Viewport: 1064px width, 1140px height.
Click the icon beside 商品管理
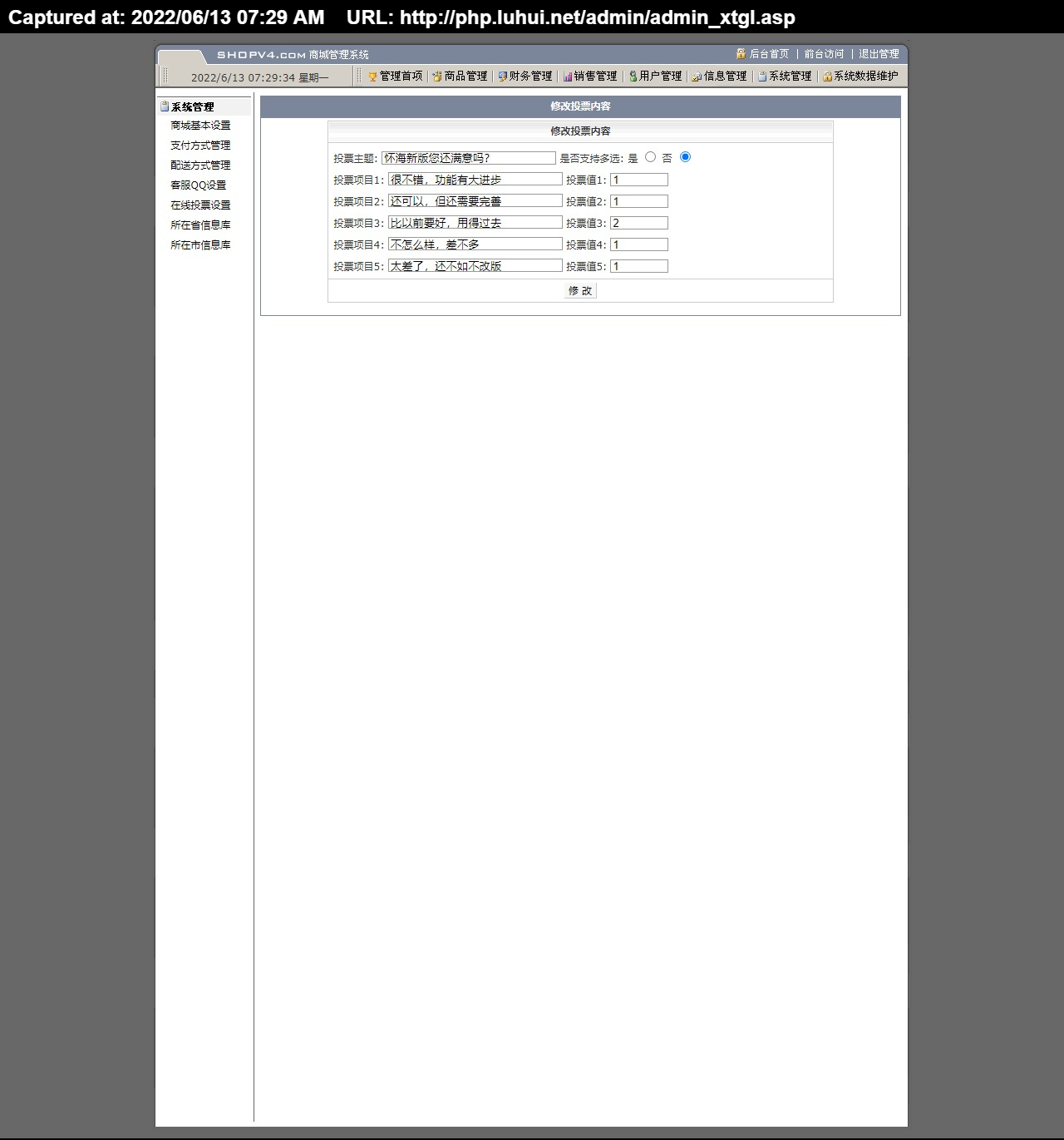(x=437, y=76)
